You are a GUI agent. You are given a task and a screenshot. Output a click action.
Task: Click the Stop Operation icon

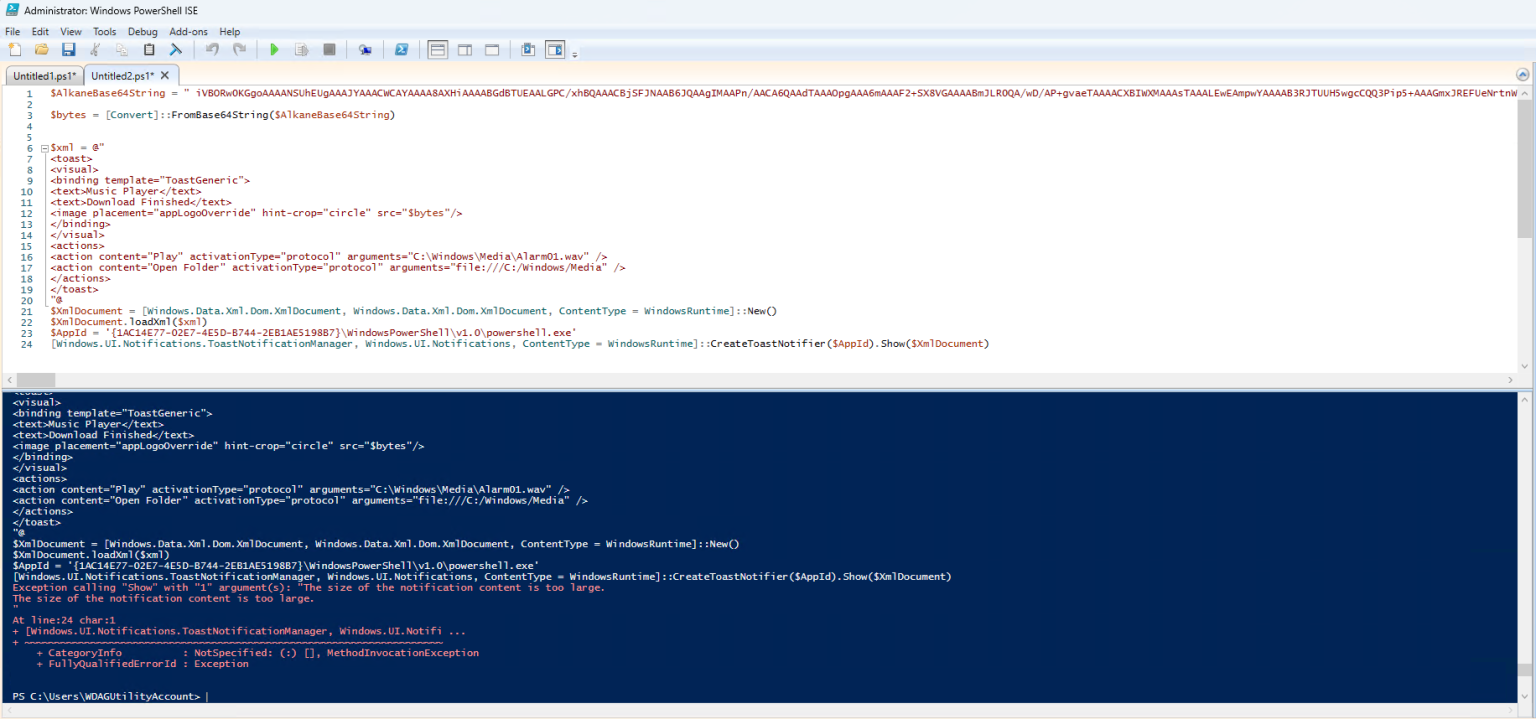tap(329, 49)
